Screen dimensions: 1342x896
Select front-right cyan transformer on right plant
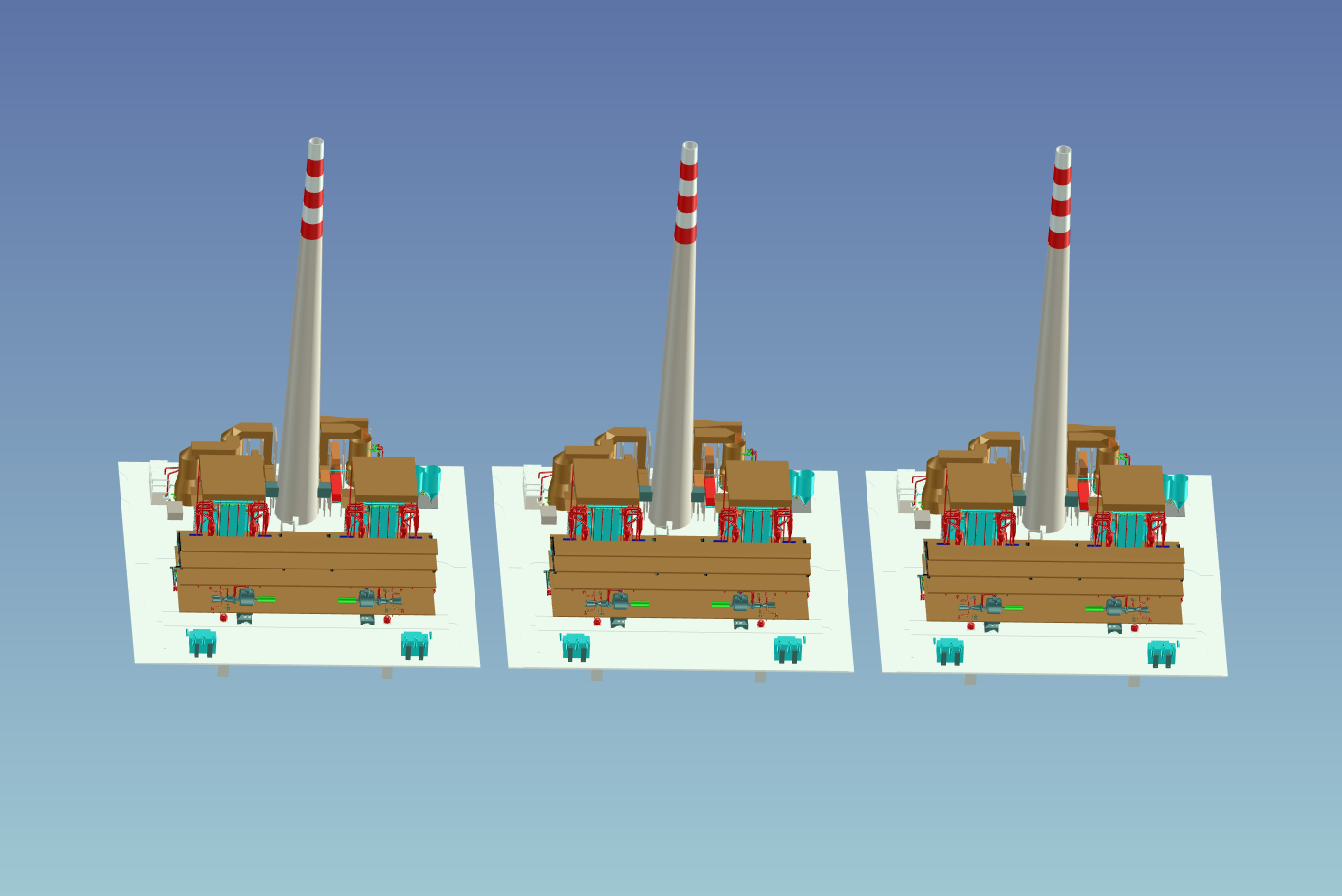(1162, 653)
